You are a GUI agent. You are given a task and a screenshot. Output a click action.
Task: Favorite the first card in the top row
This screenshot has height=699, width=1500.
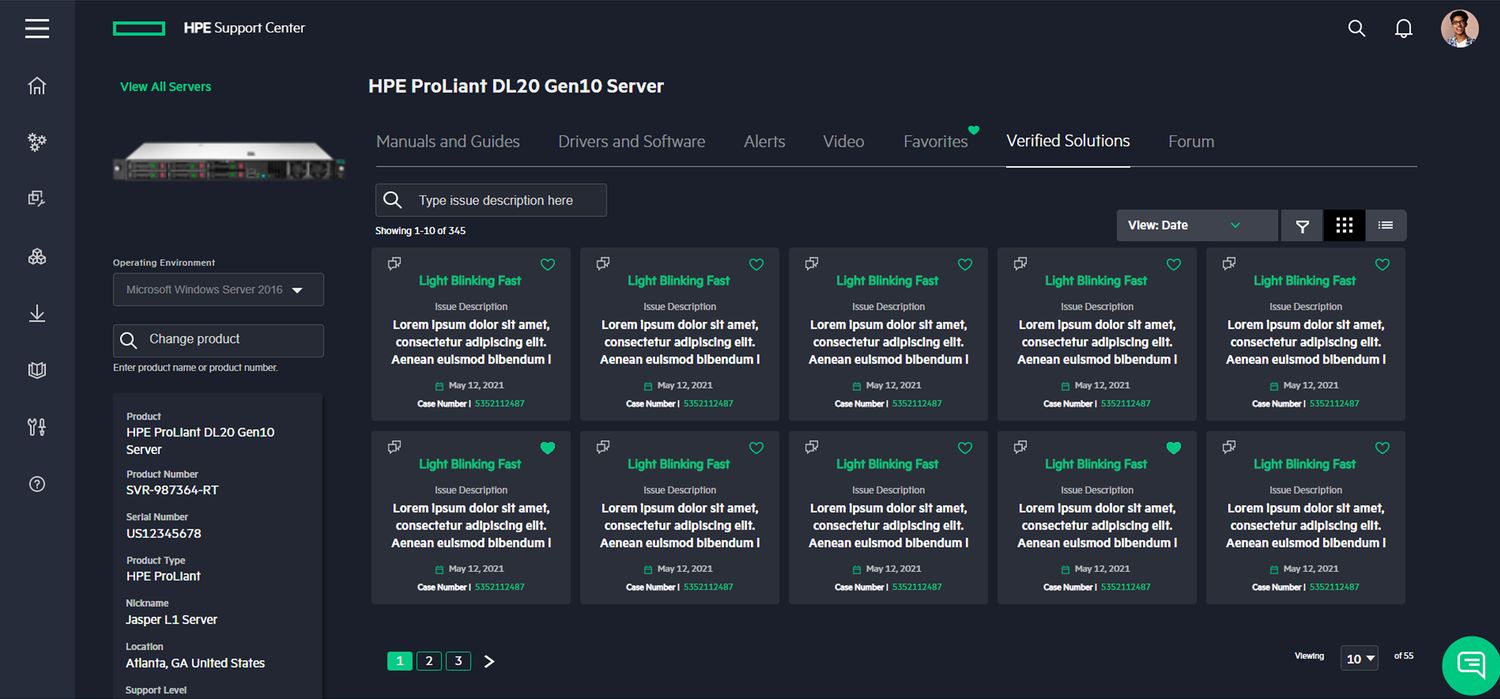coord(547,265)
